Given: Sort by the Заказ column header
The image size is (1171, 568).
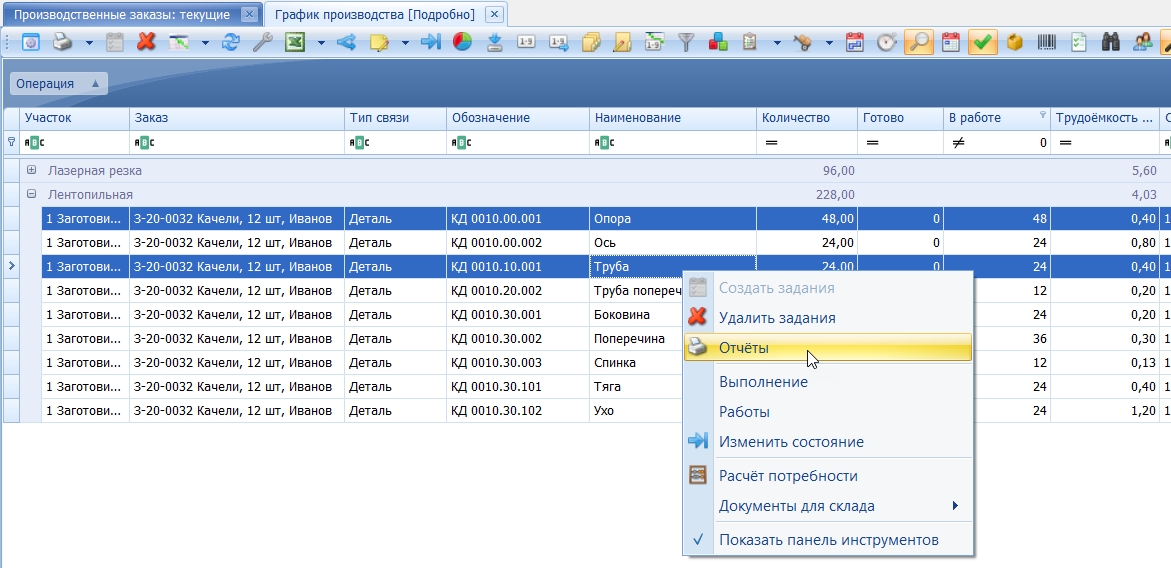Looking at the screenshot, I should pos(237,118).
